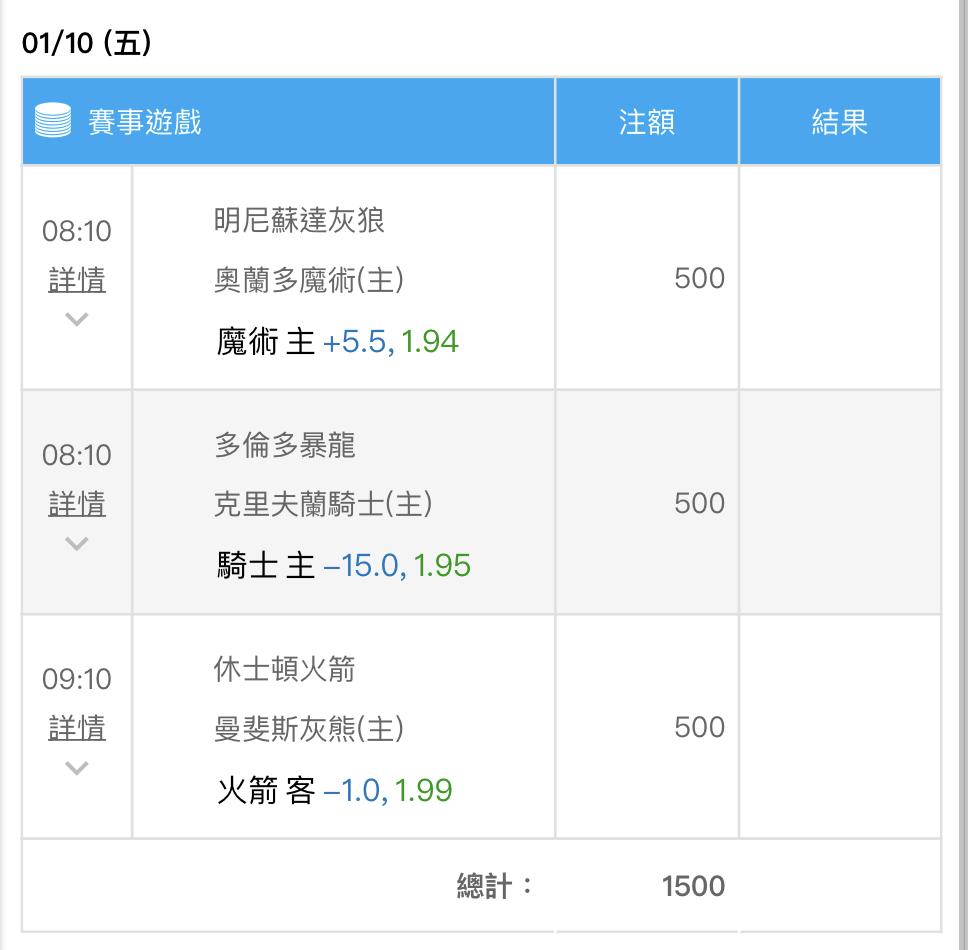Screen dimensions: 977x950
Task: Expand chevron under Raptors Cavaliers game
Action: pyautogui.click(x=77, y=544)
